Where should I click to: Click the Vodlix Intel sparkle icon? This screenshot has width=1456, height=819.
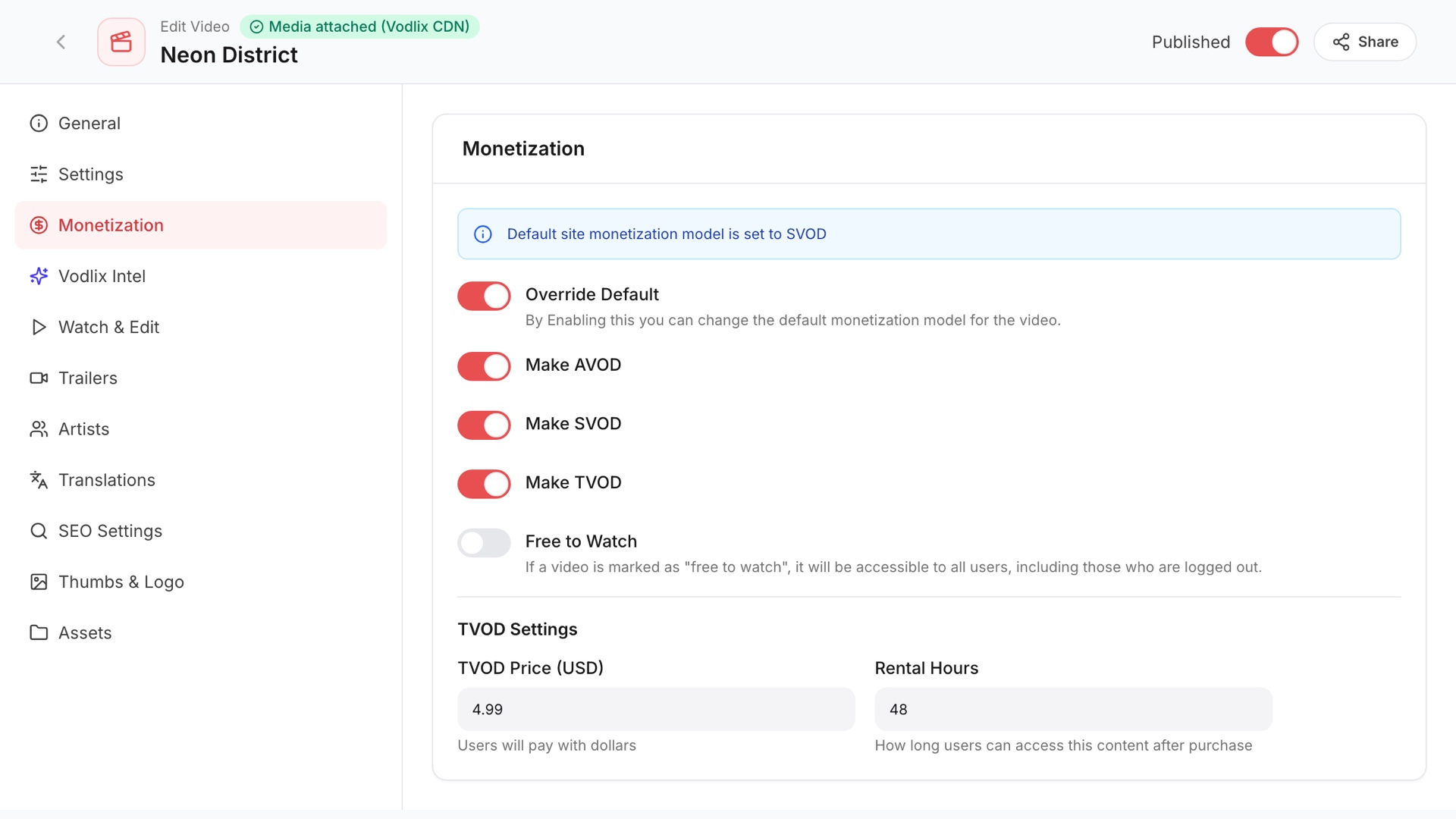tap(39, 276)
